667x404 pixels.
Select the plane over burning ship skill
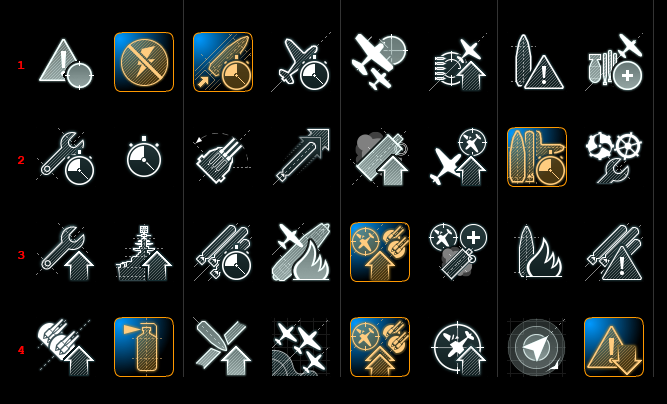[x=301, y=252]
